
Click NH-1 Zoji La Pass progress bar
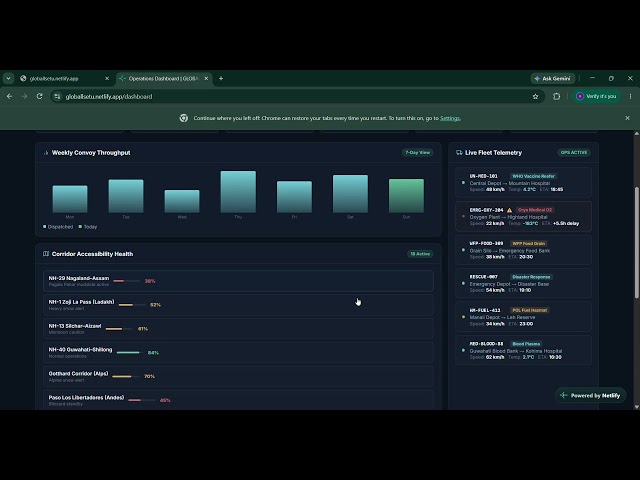coord(131,305)
